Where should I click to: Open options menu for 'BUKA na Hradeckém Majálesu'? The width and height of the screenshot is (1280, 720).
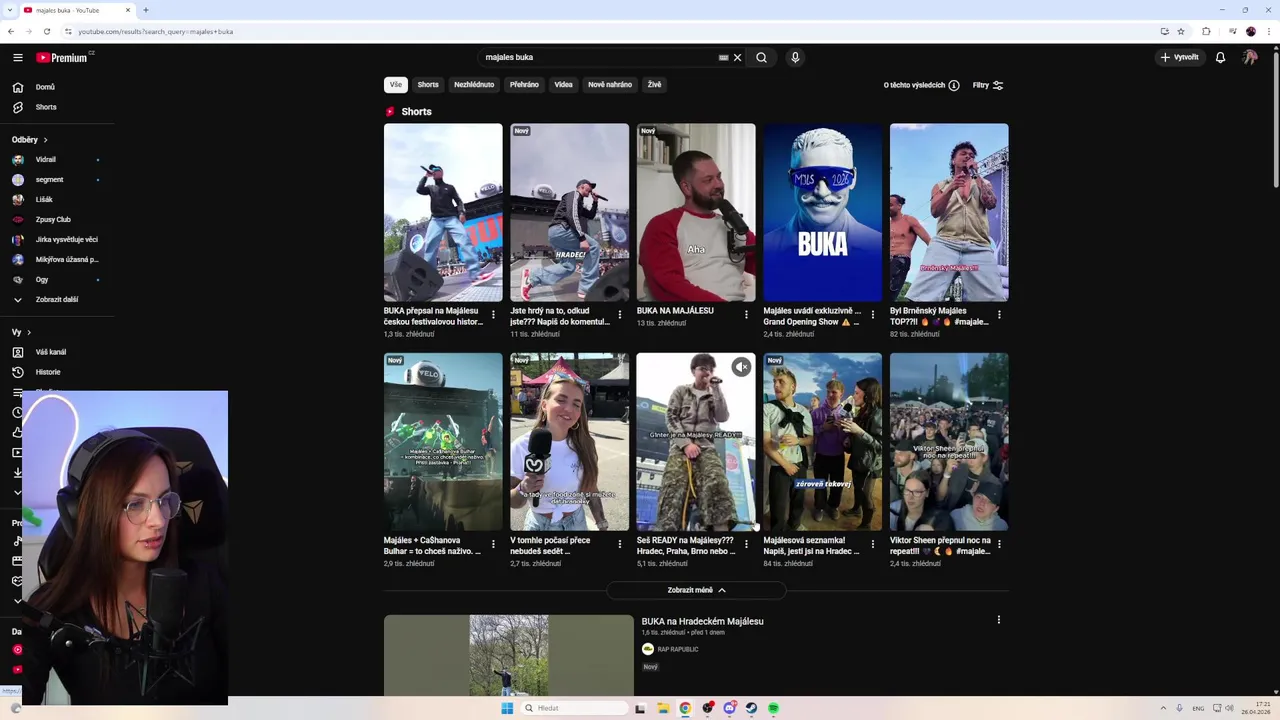(x=998, y=620)
